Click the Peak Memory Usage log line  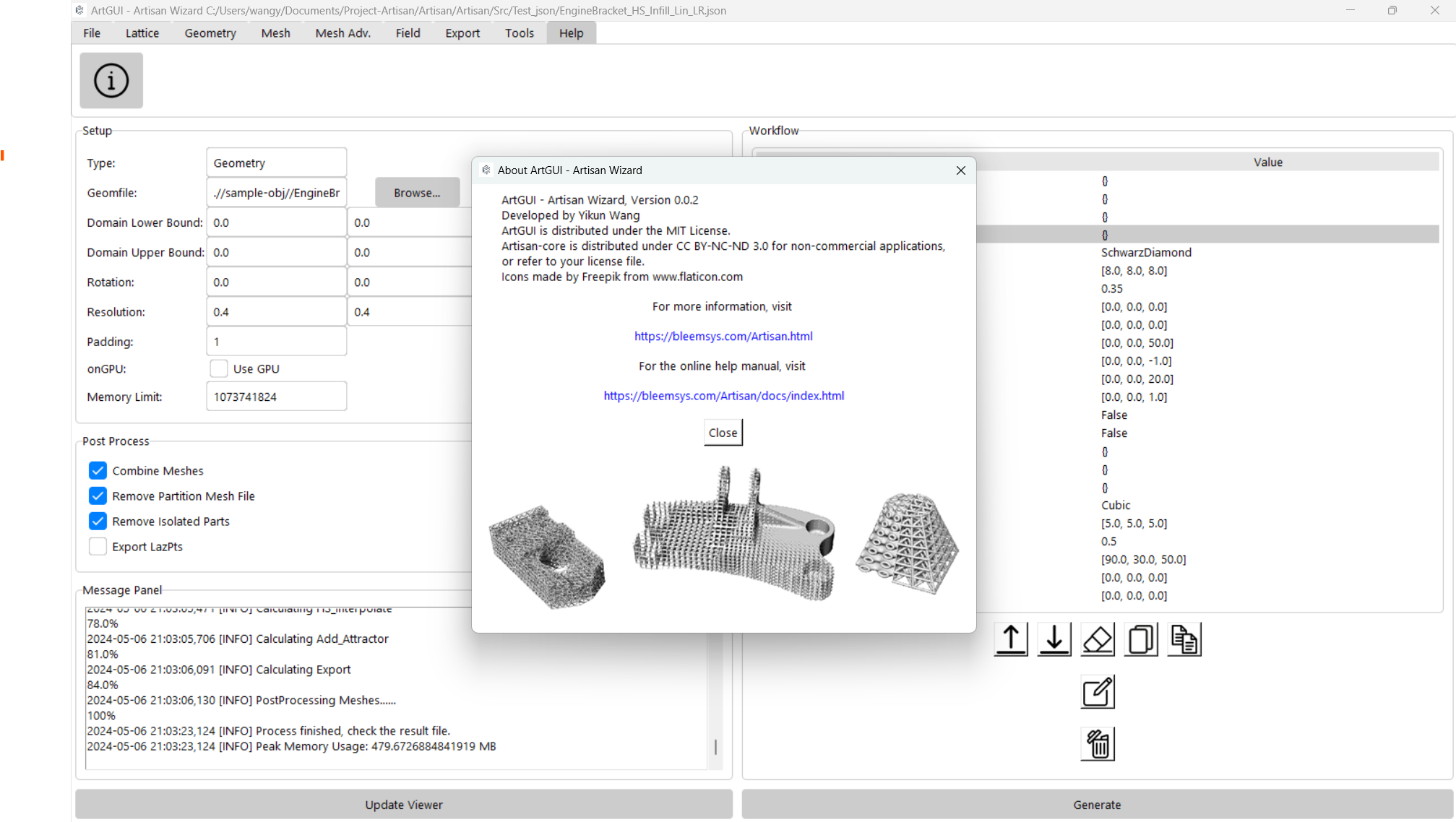pyautogui.click(x=291, y=746)
